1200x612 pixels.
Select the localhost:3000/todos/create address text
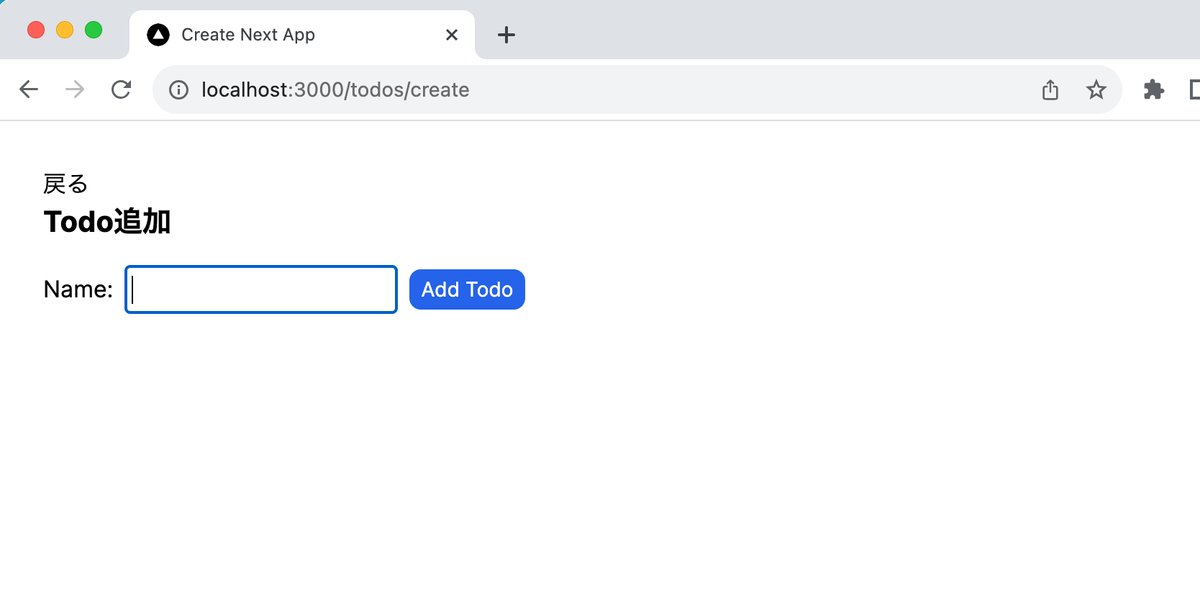point(335,89)
